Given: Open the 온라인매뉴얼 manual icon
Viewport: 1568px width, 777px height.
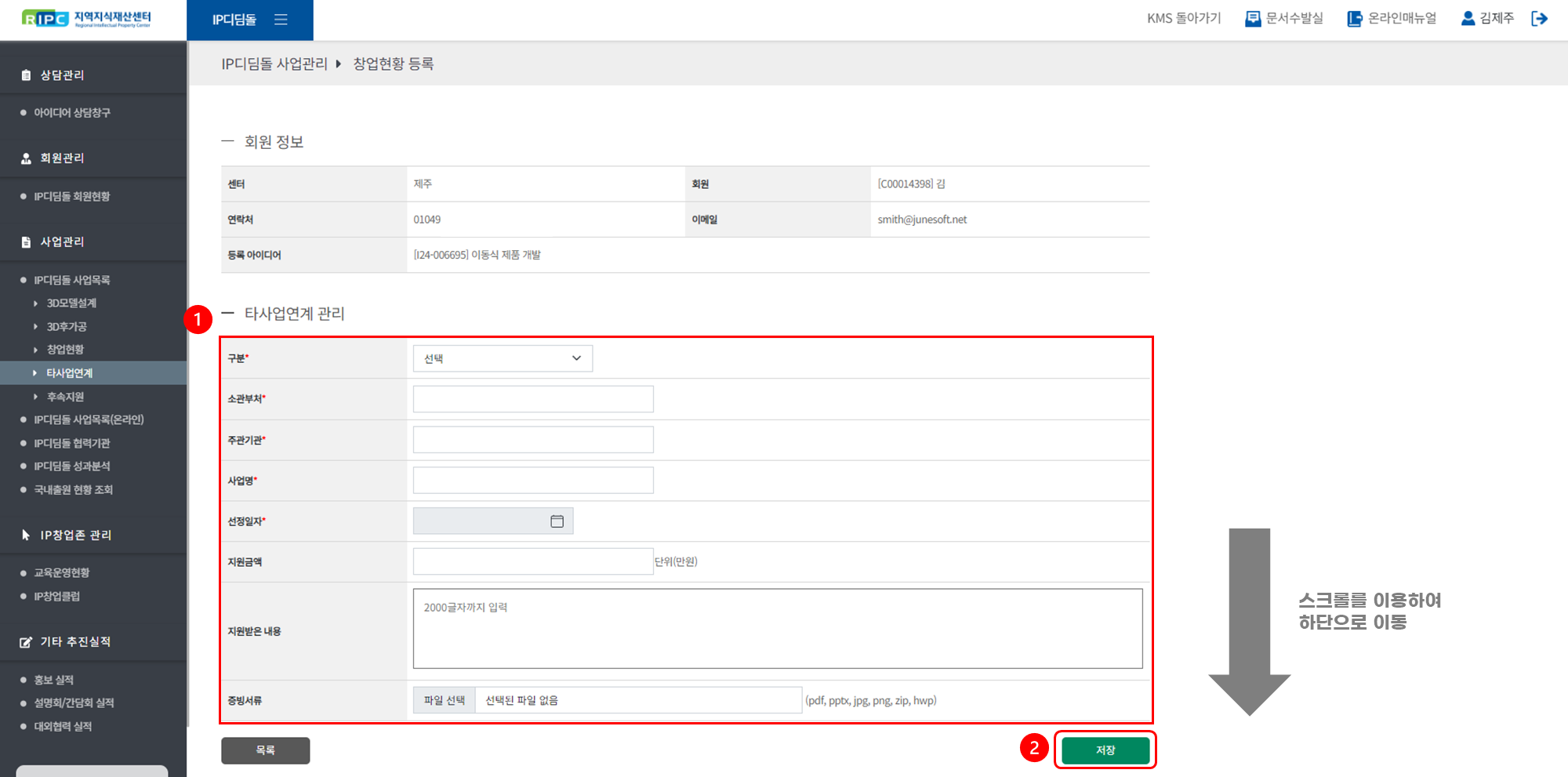Looking at the screenshot, I should click(x=1355, y=19).
